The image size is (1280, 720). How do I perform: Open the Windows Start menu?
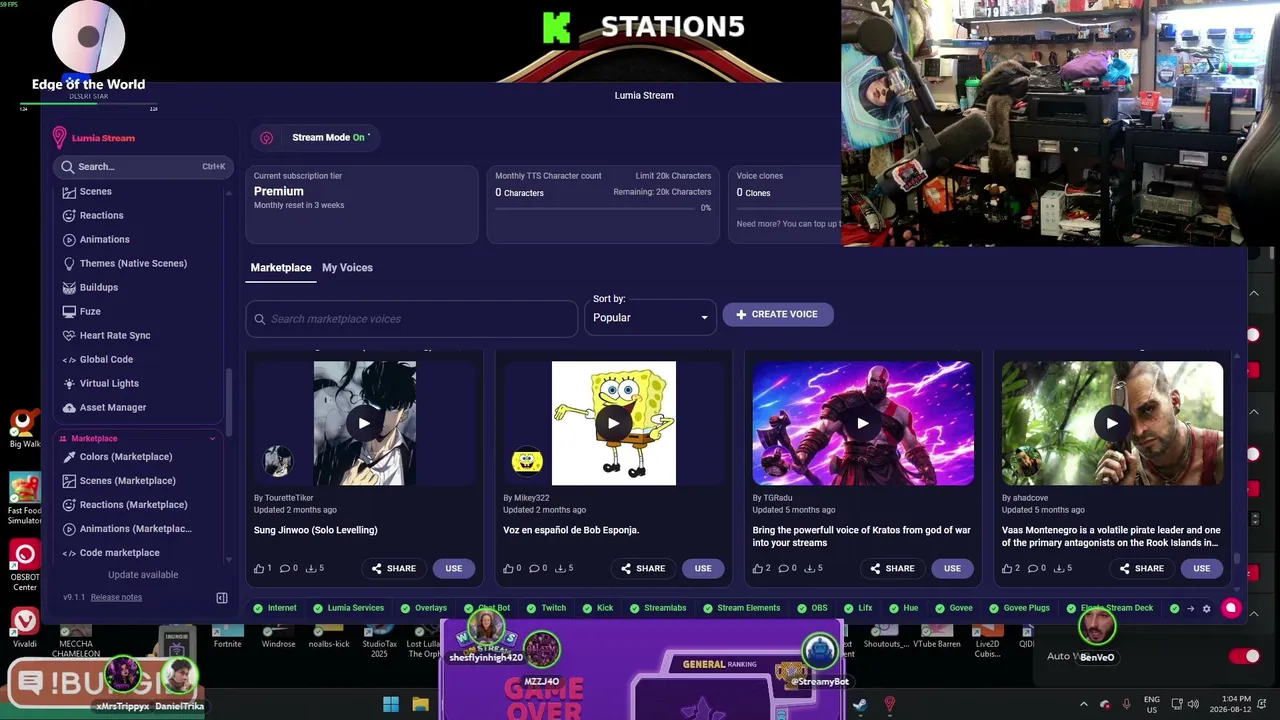tap(391, 704)
